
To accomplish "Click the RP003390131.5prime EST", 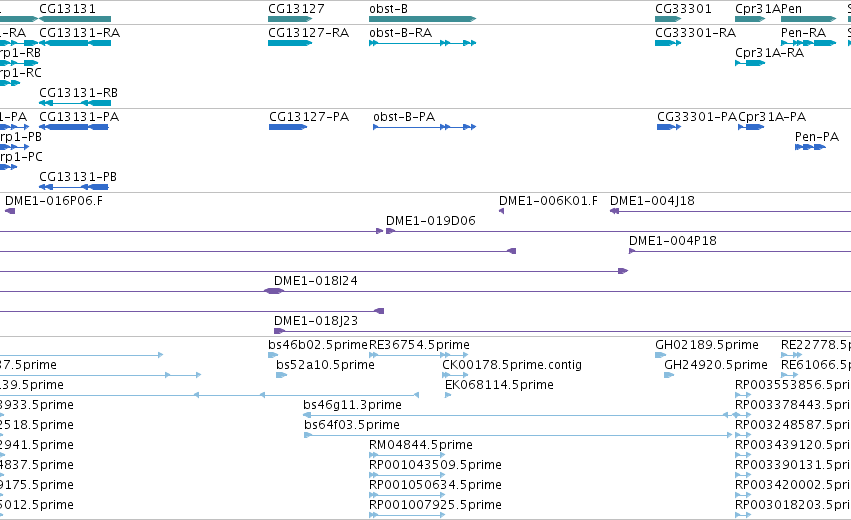I will [x=743, y=475].
